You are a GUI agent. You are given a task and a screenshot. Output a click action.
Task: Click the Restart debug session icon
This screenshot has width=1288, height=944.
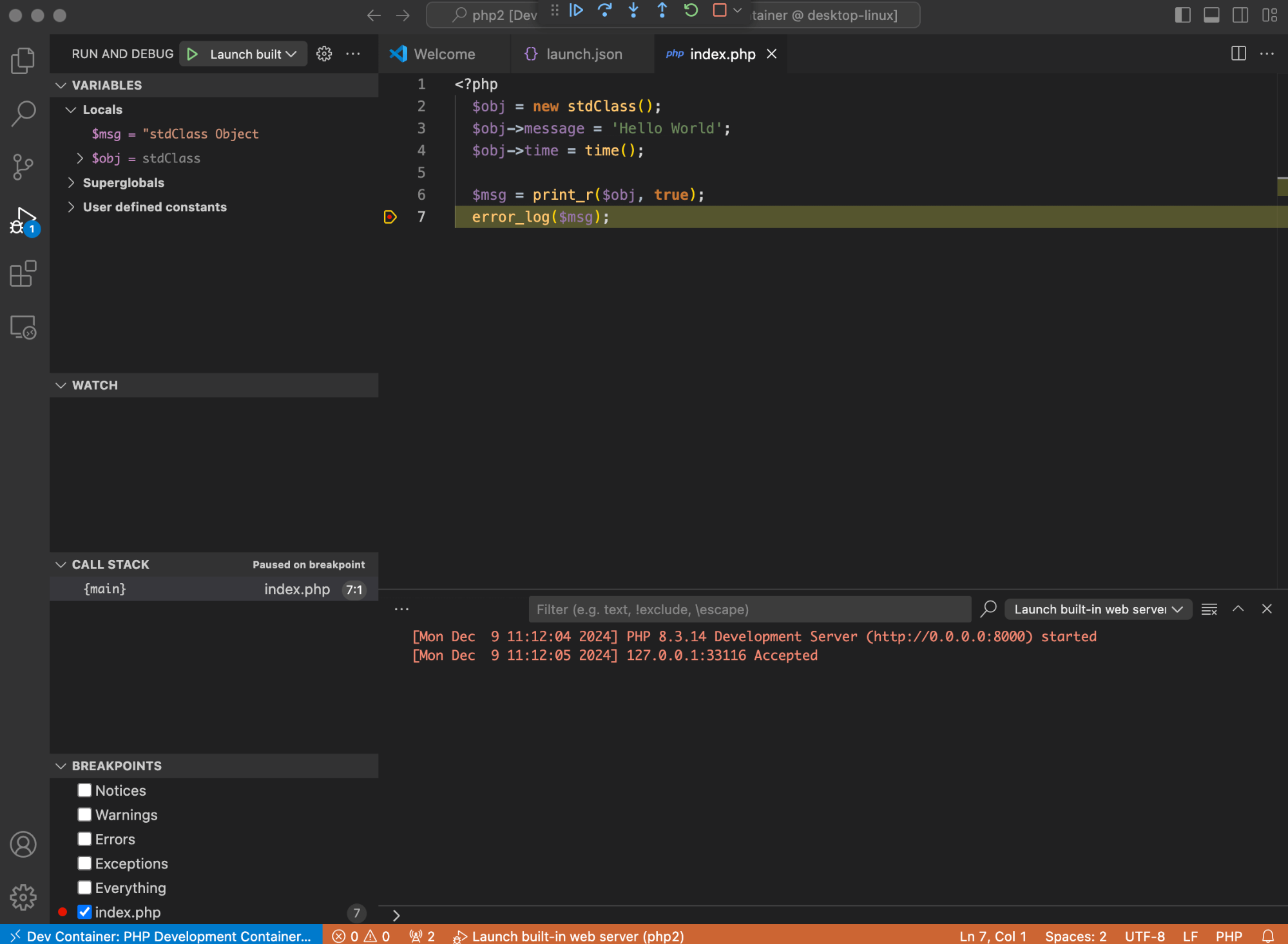[691, 10]
